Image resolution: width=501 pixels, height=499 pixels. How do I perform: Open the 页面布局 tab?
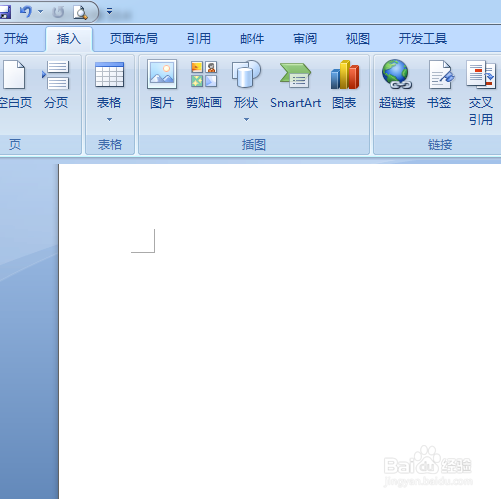point(134,39)
